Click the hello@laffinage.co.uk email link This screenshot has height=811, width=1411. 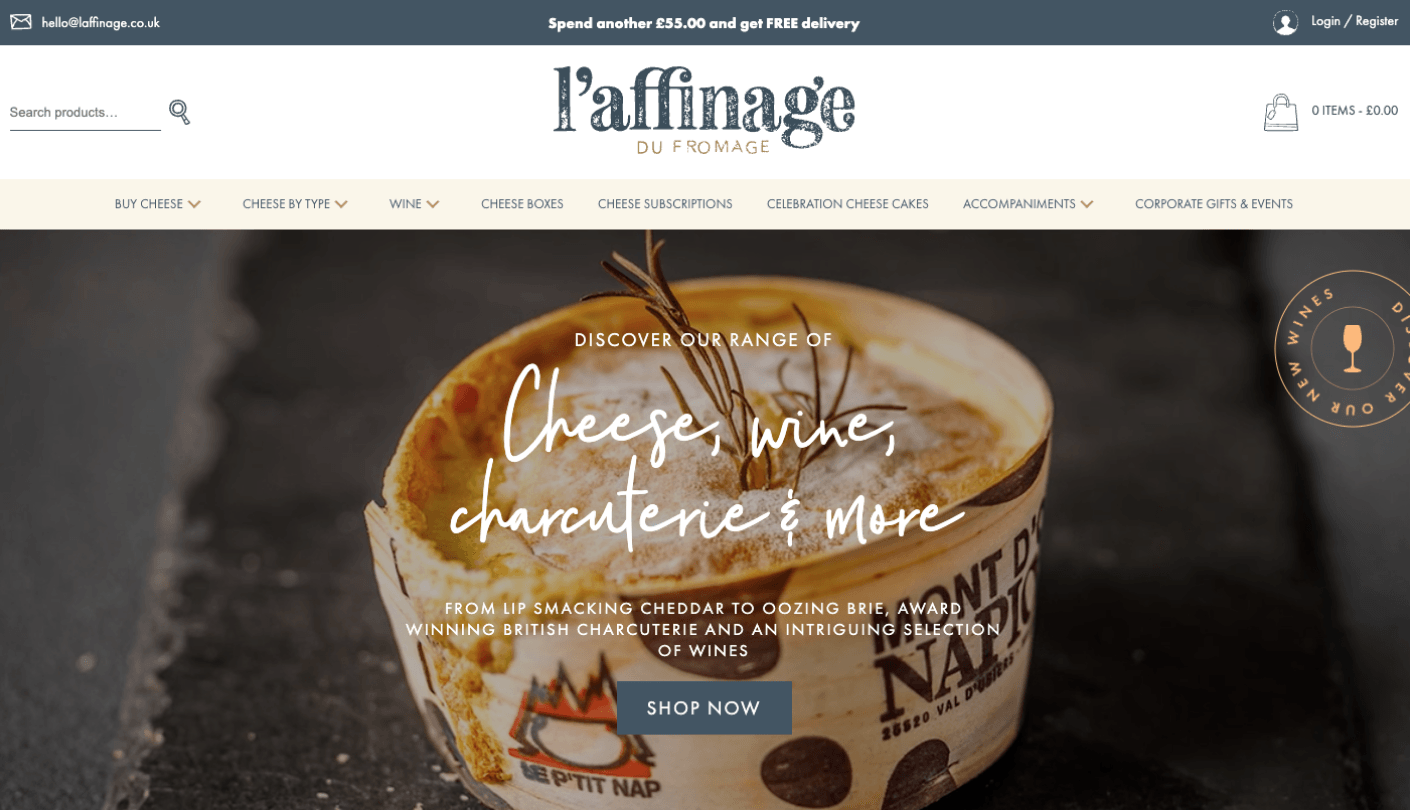click(100, 22)
